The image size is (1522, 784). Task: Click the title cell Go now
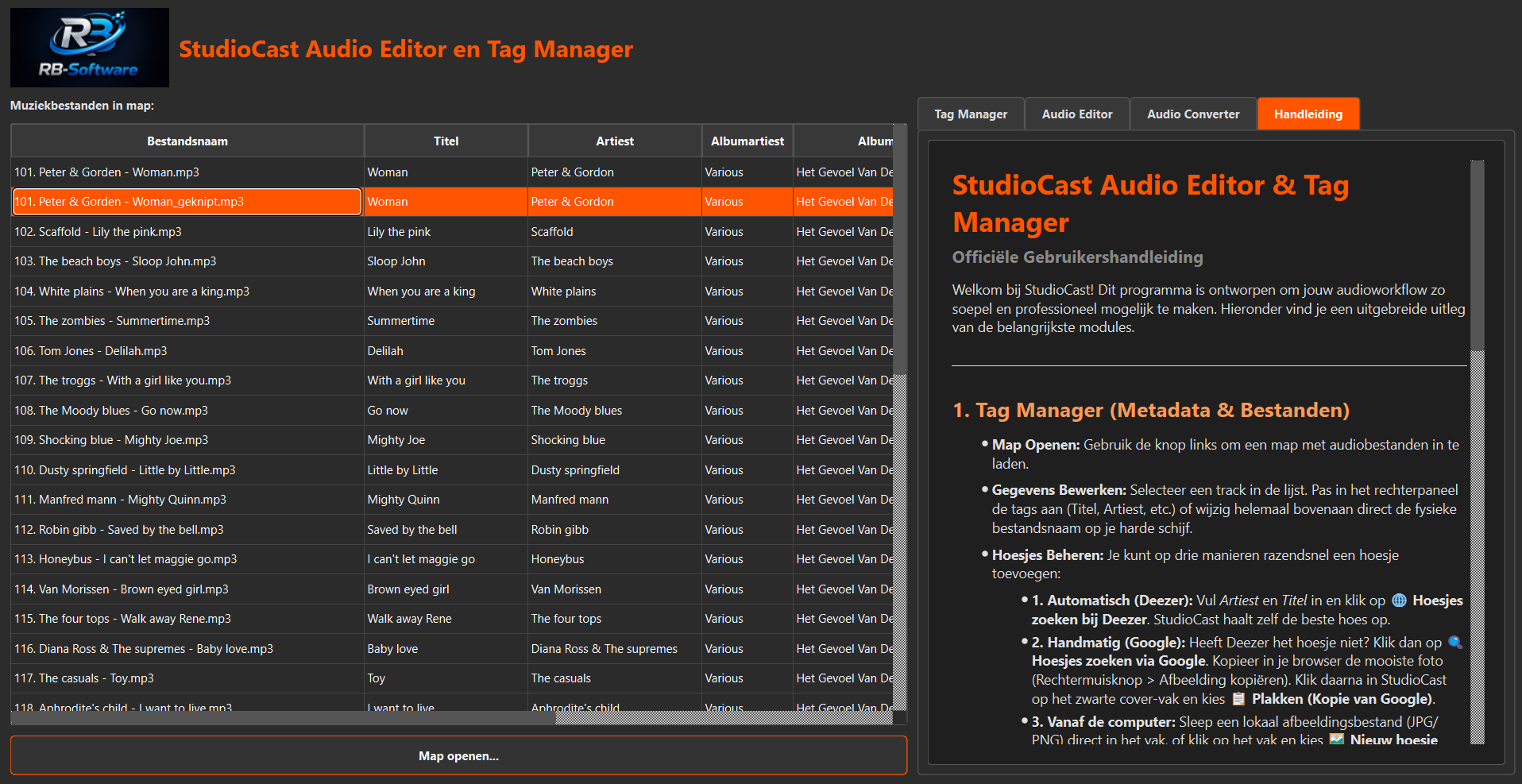[x=446, y=410]
